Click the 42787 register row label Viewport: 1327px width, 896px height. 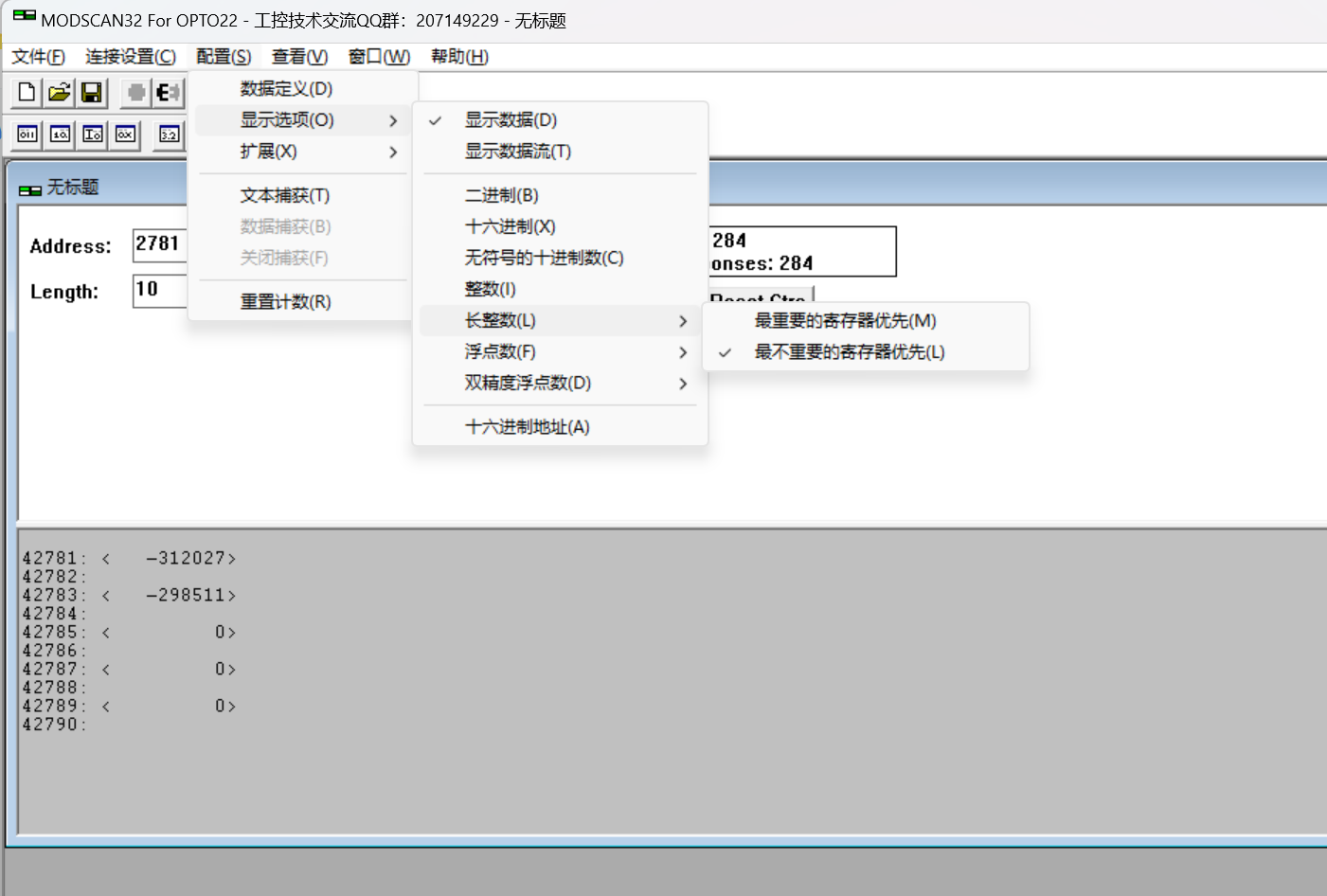point(54,670)
